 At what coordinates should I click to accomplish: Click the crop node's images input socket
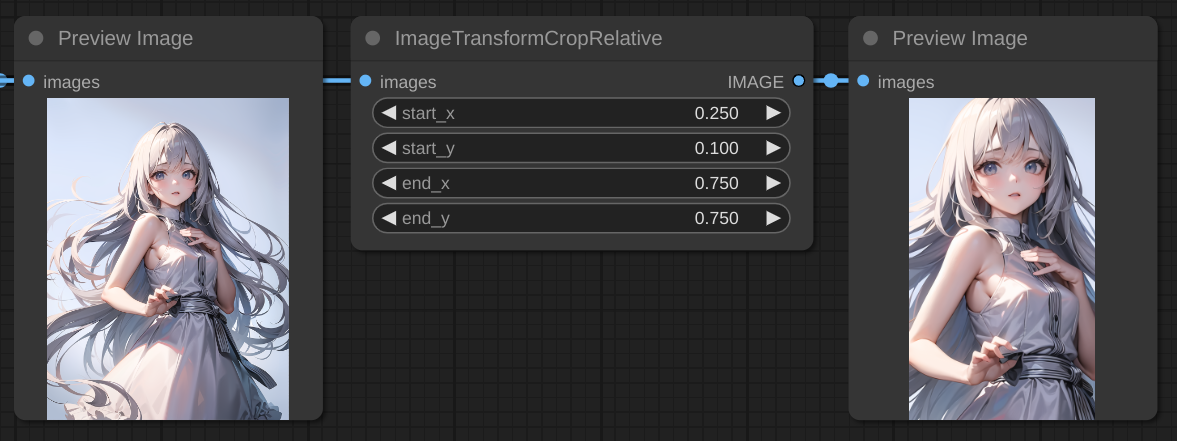click(366, 81)
